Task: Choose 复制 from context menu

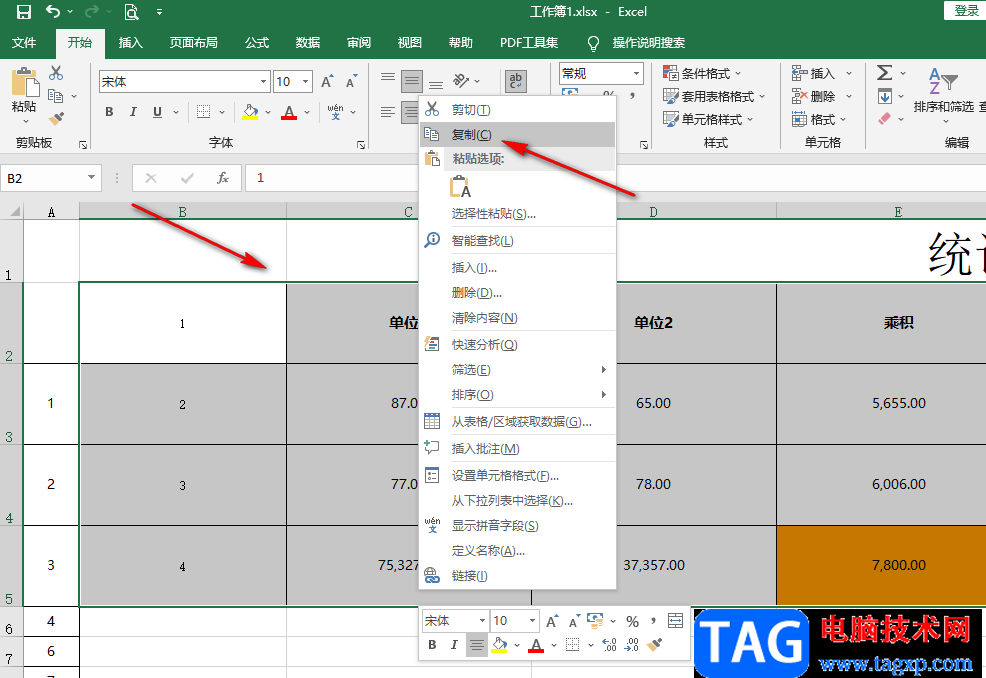Action: 517,135
